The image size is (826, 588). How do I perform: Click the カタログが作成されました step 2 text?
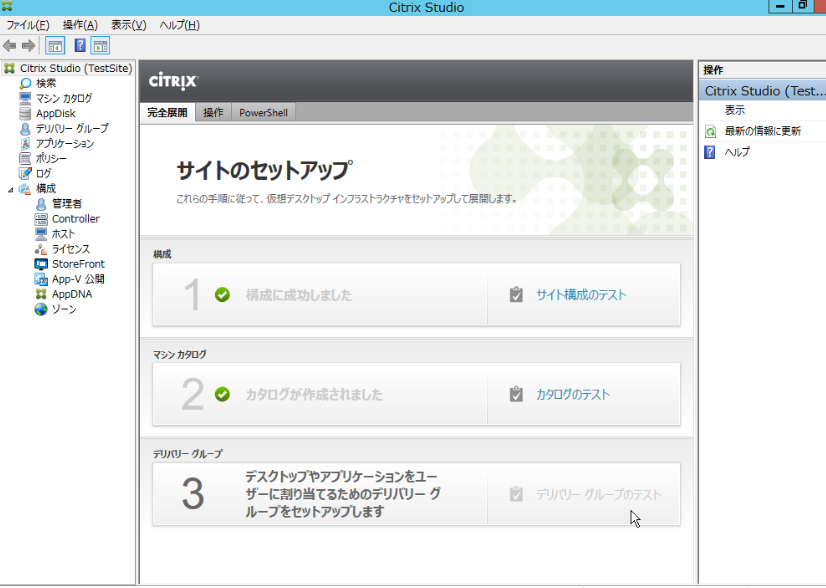pyautogui.click(x=314, y=394)
